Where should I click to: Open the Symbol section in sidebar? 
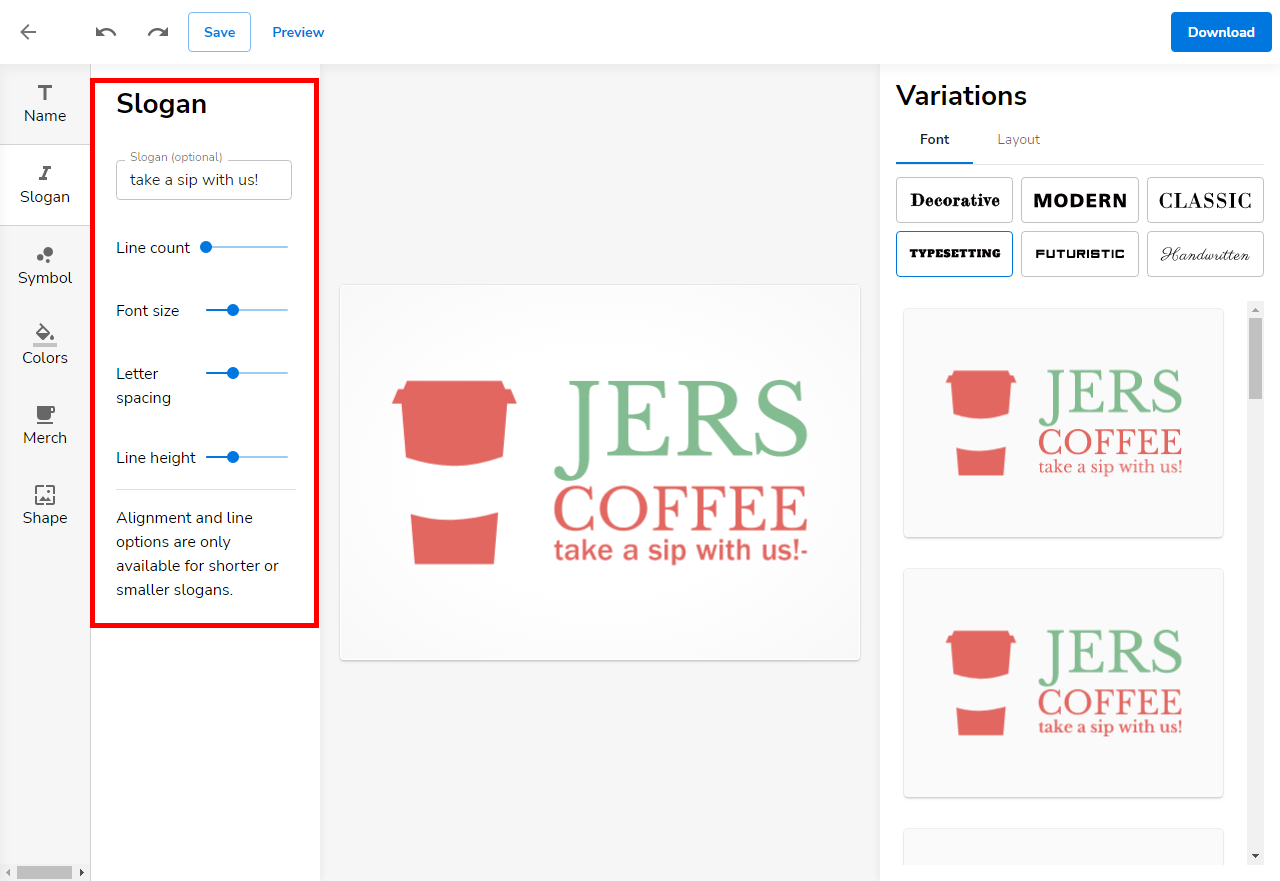[45, 266]
